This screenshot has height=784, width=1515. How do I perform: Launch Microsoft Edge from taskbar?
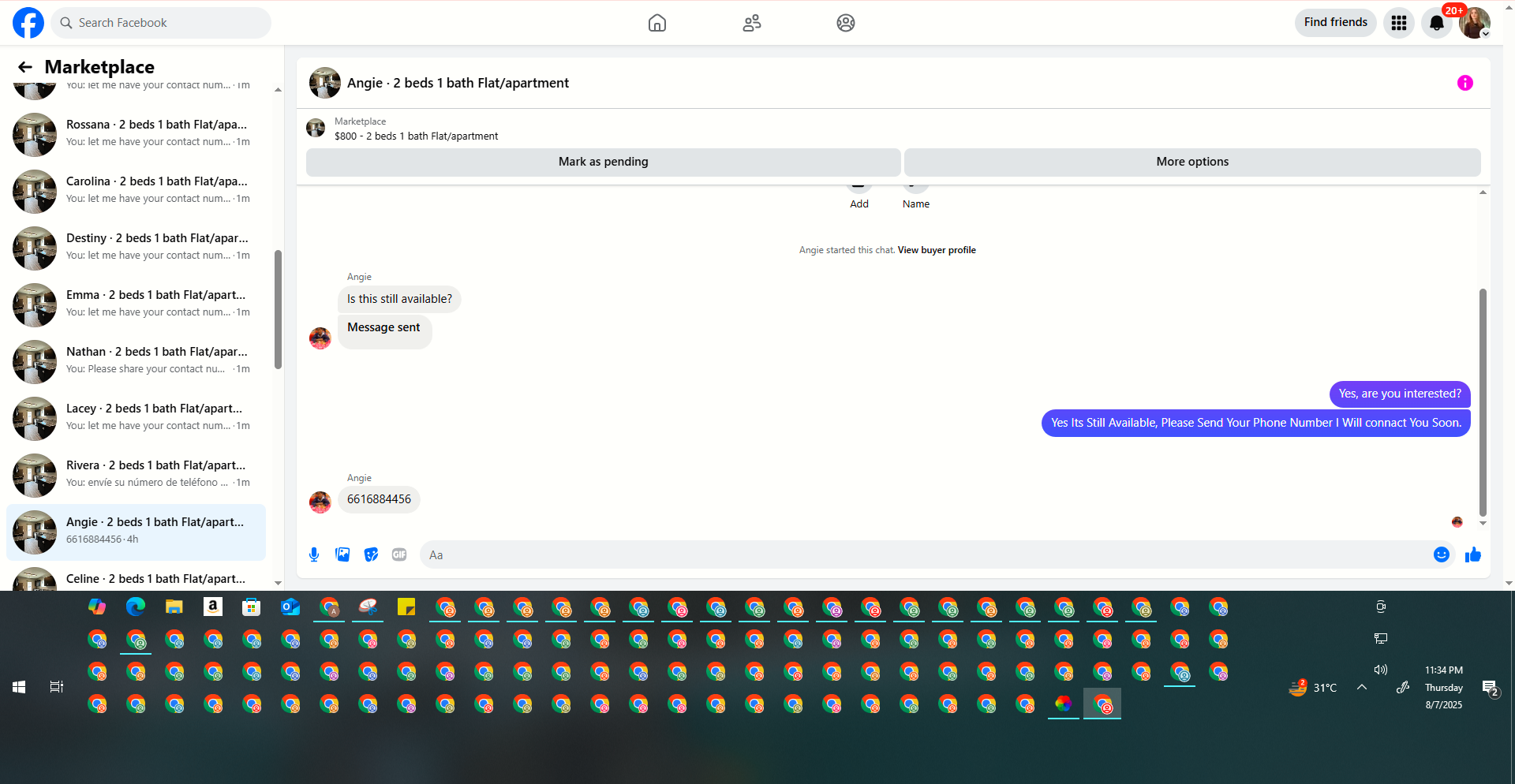tap(136, 607)
